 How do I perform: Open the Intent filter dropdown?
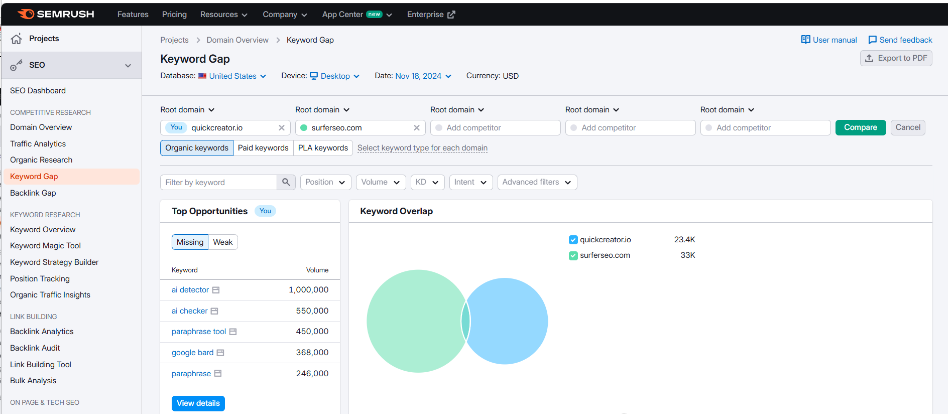(x=471, y=182)
